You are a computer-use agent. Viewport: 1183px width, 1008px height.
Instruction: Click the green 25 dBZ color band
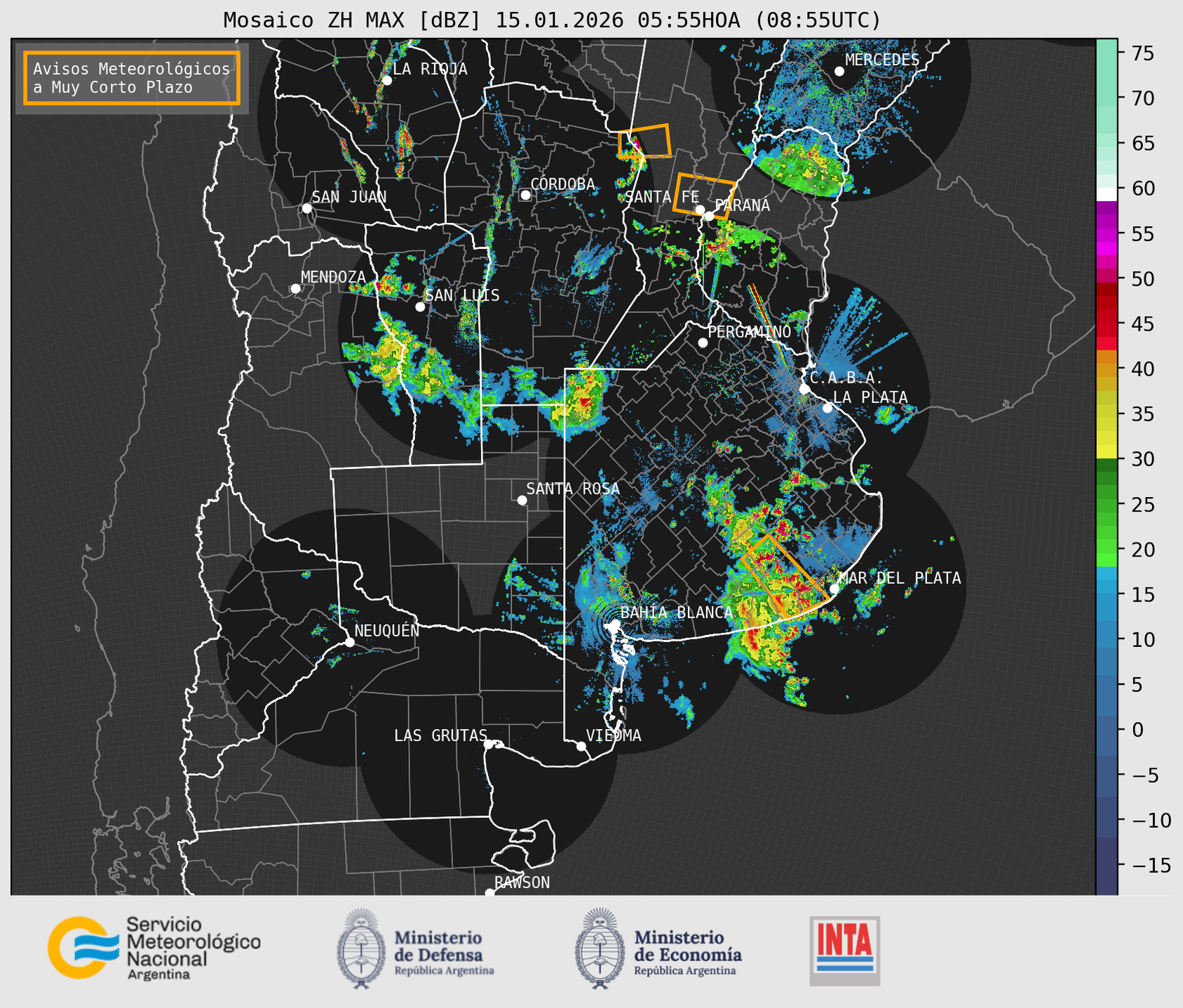[1107, 505]
